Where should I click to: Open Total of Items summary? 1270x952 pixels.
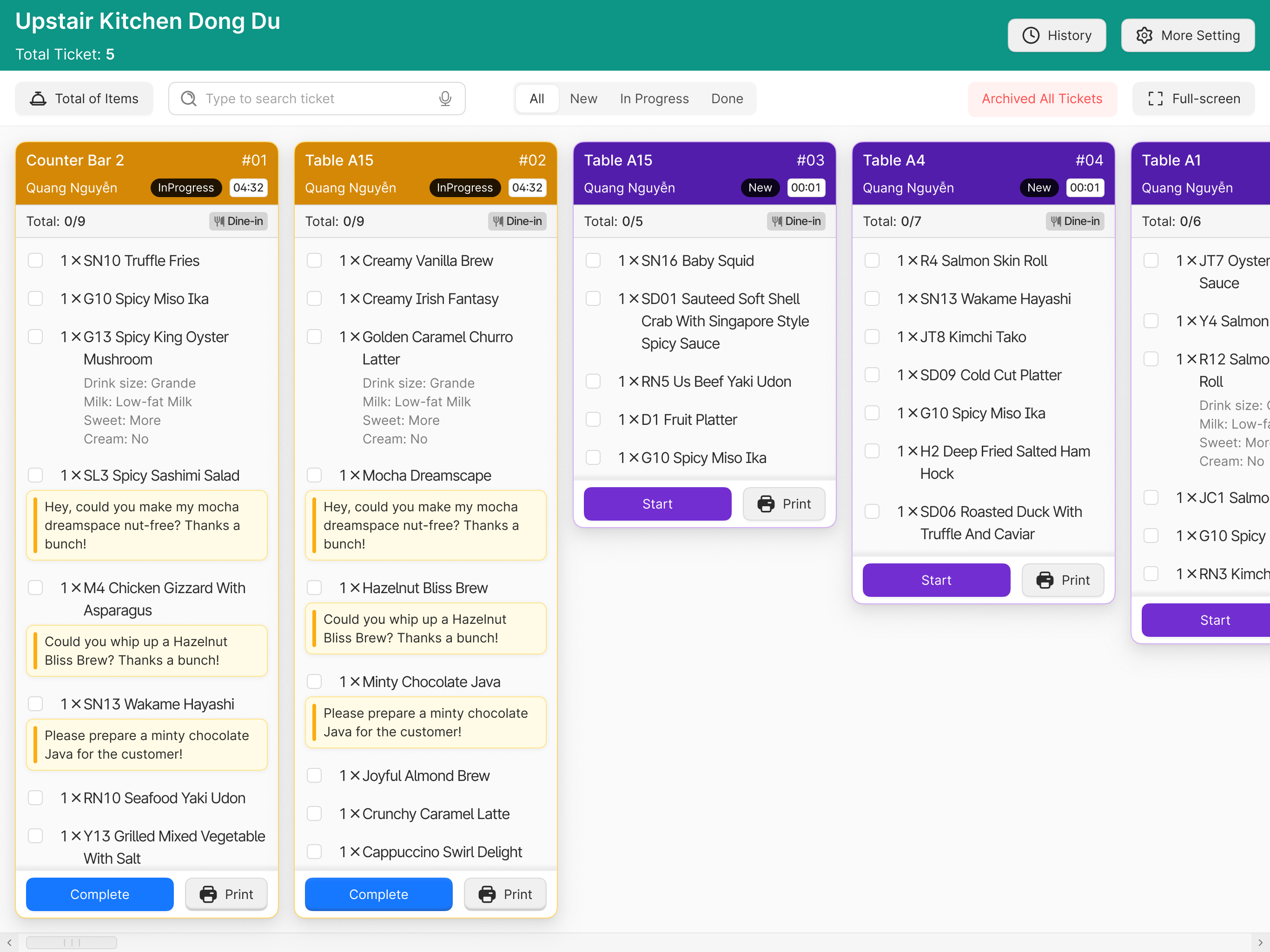[85, 99]
